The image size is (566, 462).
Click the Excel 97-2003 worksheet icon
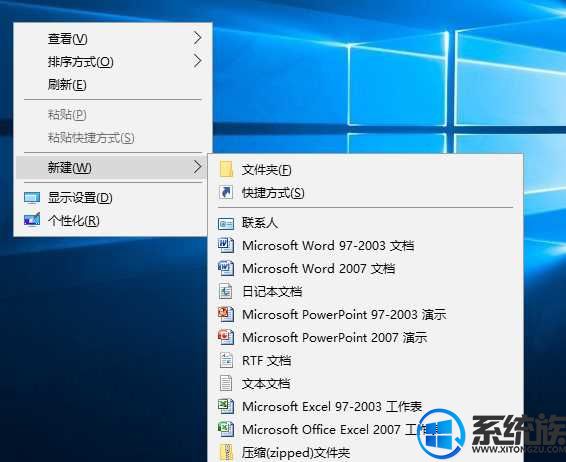[x=226, y=406]
